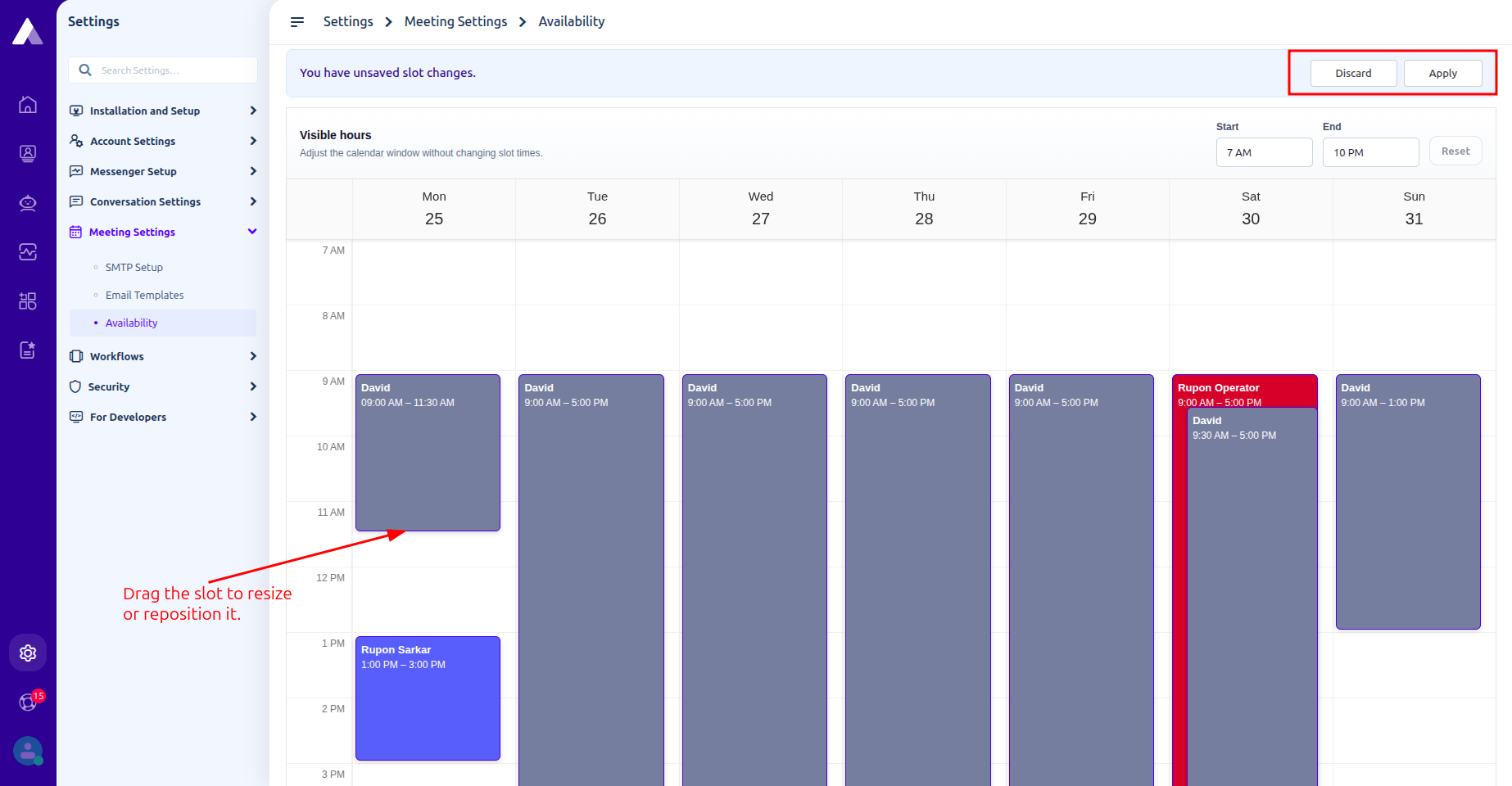Select David's Thursday 9:00 AM–5:00 PM slot
Viewport: 1512px width, 786px height.
click(918, 580)
